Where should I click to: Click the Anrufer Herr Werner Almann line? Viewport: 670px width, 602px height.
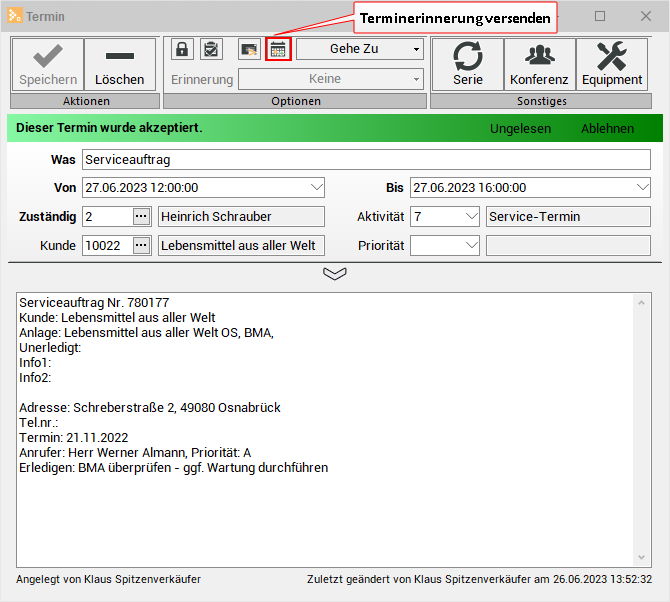click(x=135, y=452)
